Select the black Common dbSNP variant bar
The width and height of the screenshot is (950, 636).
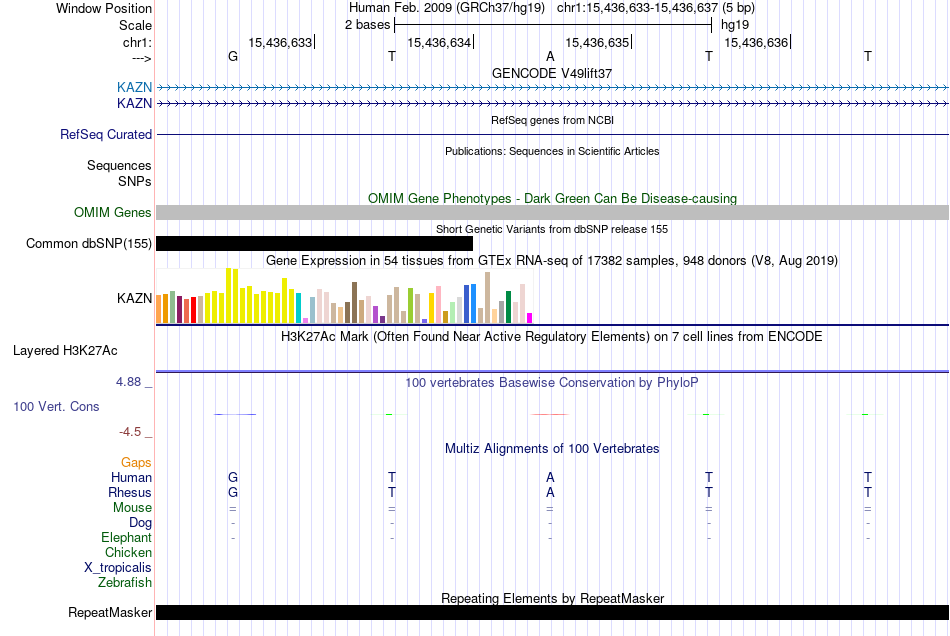(x=314, y=243)
